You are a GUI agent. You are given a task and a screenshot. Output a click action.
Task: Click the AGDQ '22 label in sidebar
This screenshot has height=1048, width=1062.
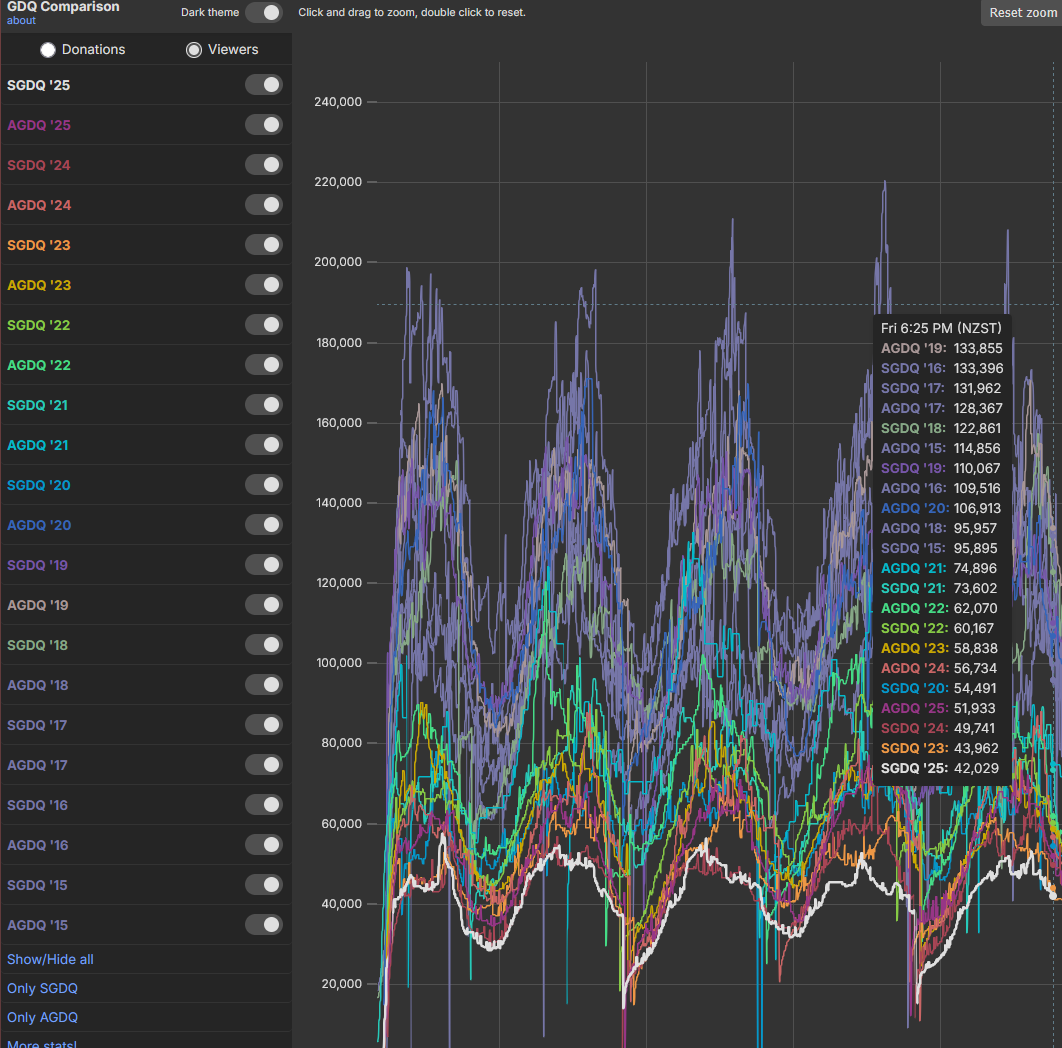pos(39,365)
